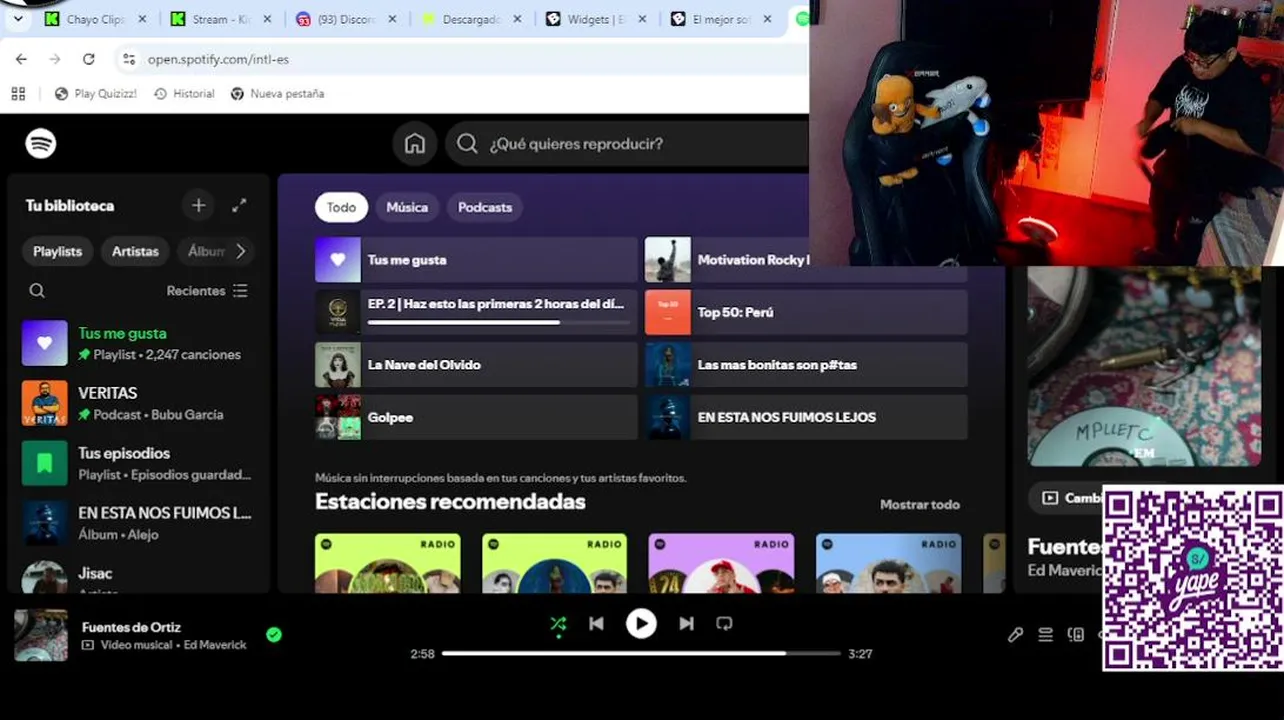Switch to the Descargado tab
The image size is (1284, 720).
471,19
